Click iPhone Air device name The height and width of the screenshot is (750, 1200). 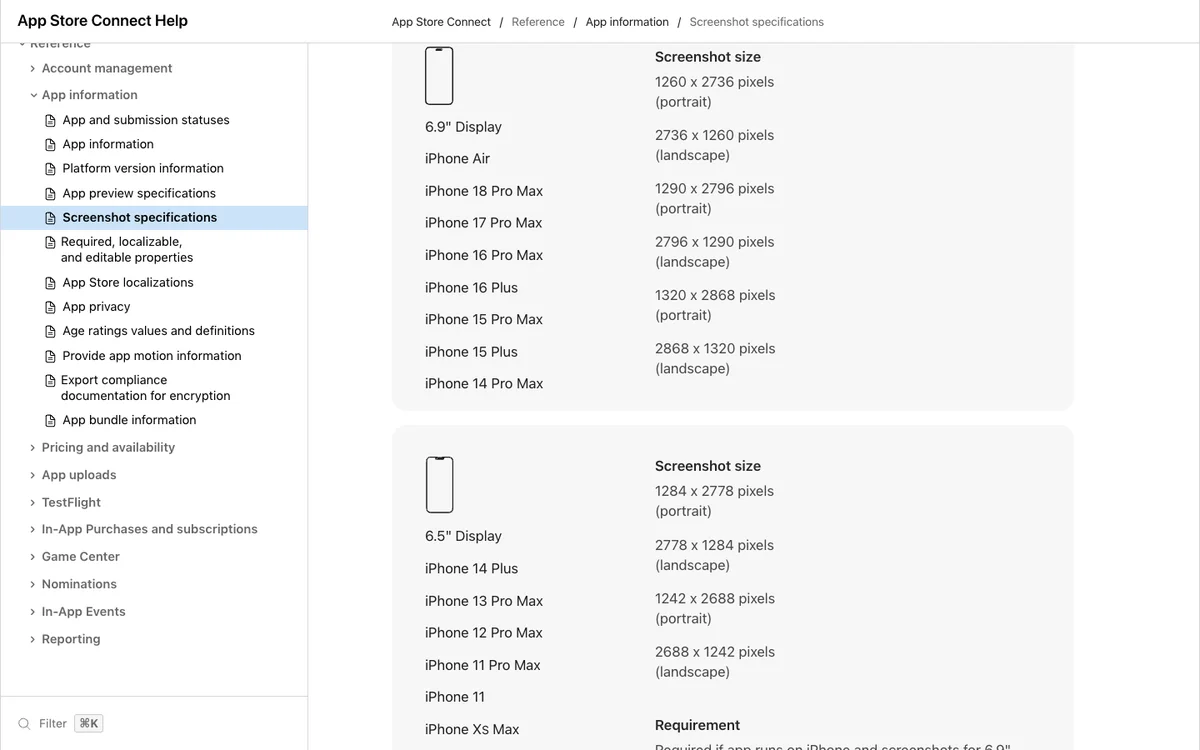[x=457, y=159]
